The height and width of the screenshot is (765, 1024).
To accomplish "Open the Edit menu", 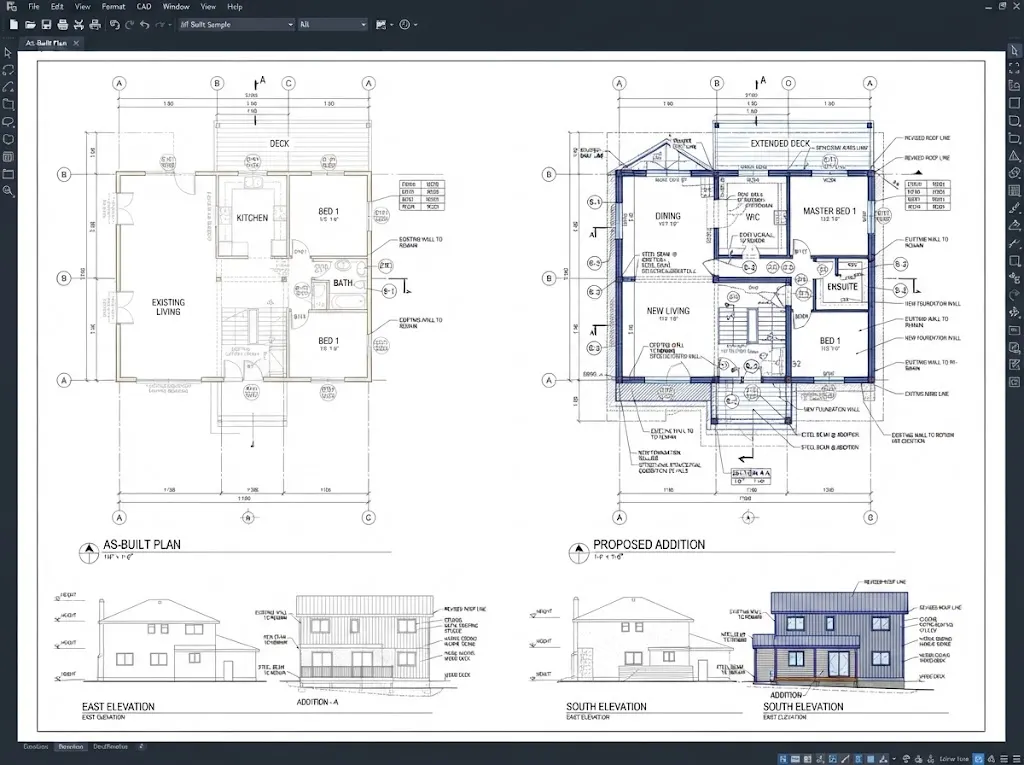I will [x=57, y=7].
